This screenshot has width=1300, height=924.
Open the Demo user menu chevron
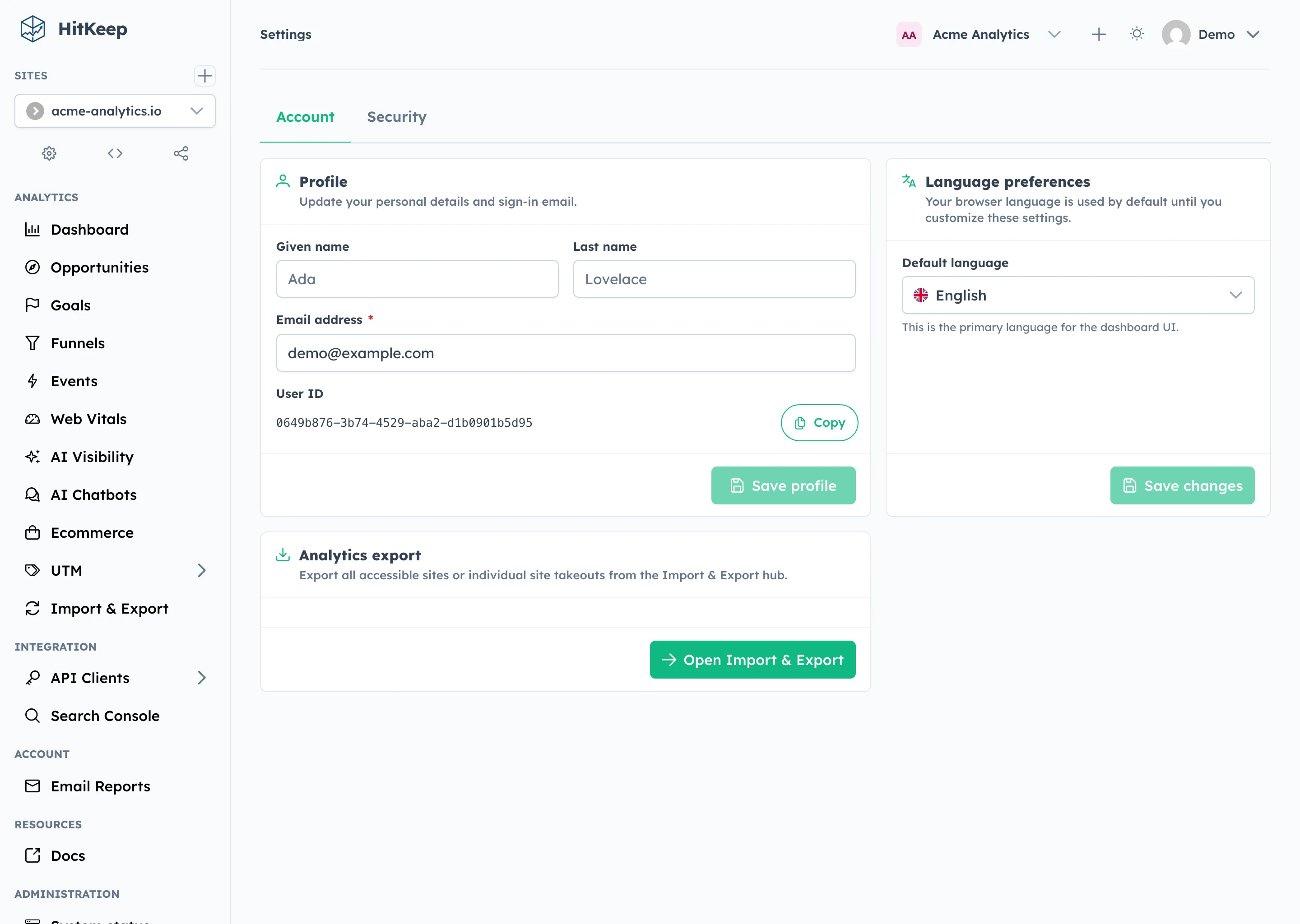pyautogui.click(x=1253, y=34)
